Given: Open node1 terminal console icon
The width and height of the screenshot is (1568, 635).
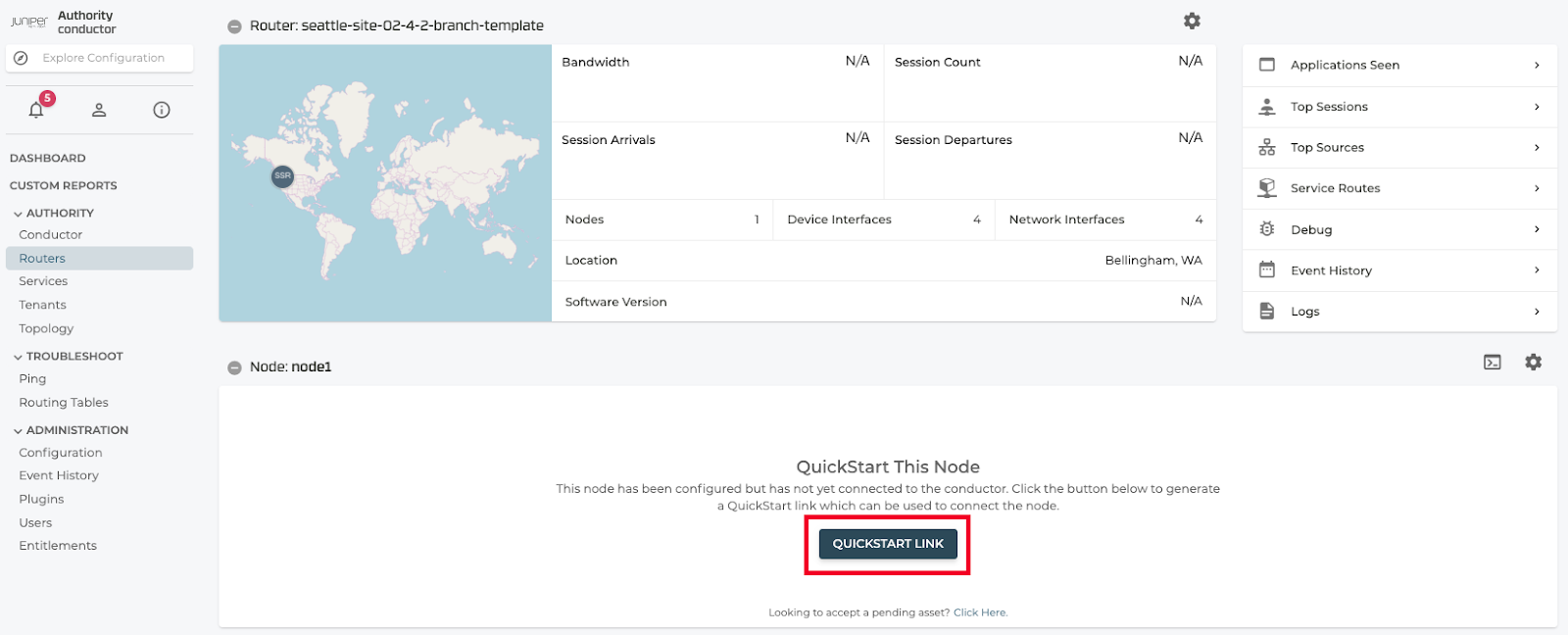Looking at the screenshot, I should (x=1493, y=363).
